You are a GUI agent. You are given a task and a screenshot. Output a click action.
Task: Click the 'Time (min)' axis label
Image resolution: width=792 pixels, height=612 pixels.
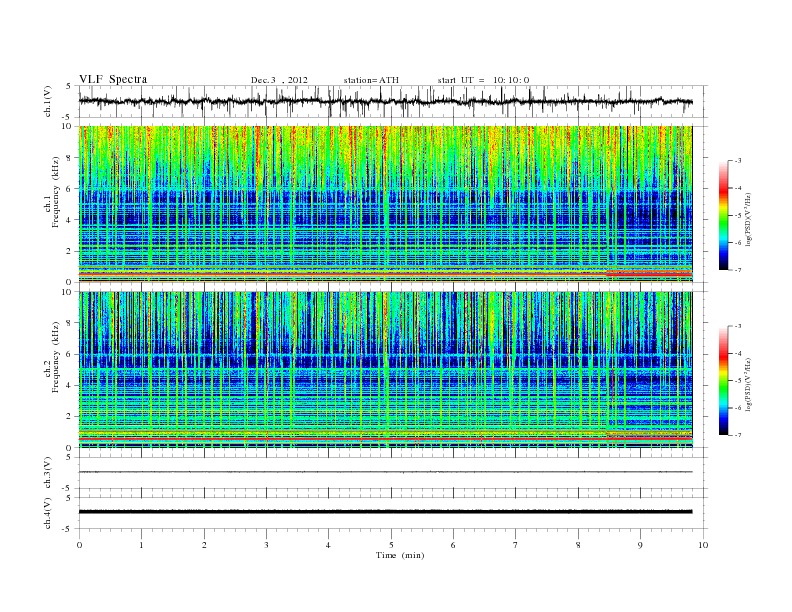[400, 555]
